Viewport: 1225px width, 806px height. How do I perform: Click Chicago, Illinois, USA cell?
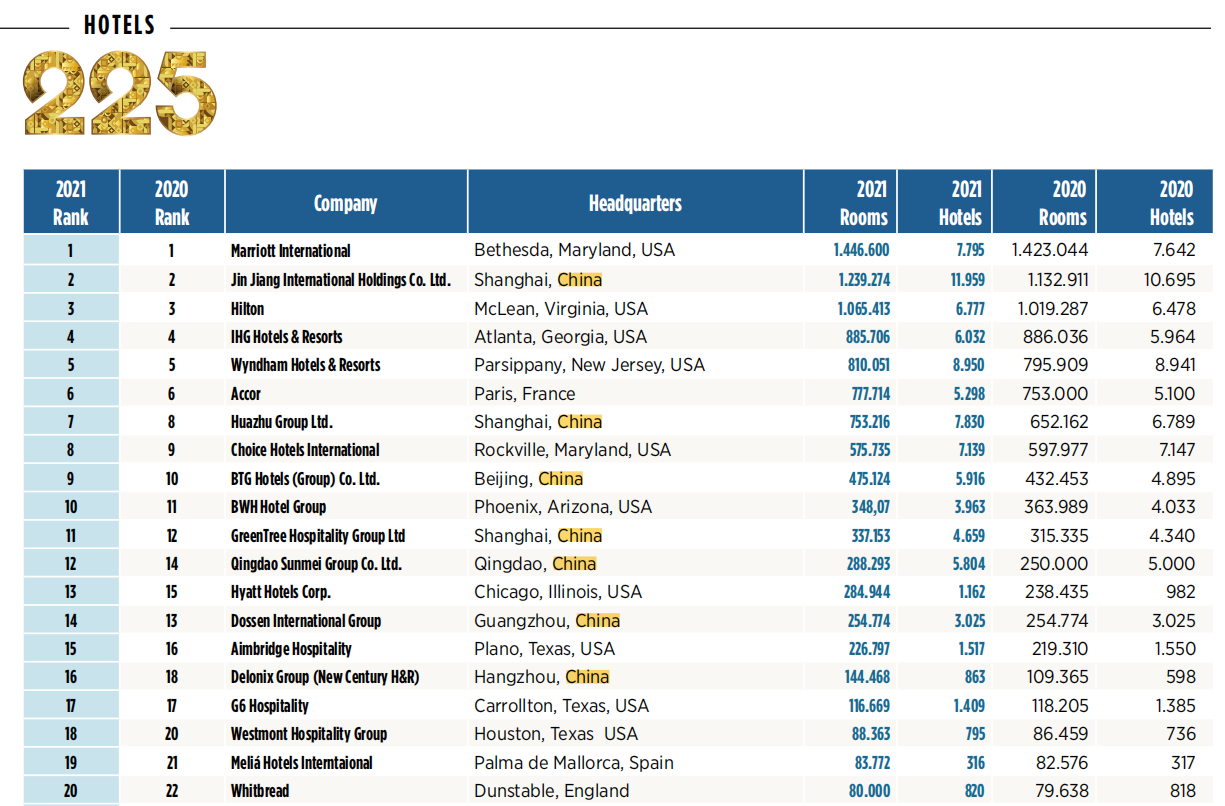pyautogui.click(x=558, y=592)
